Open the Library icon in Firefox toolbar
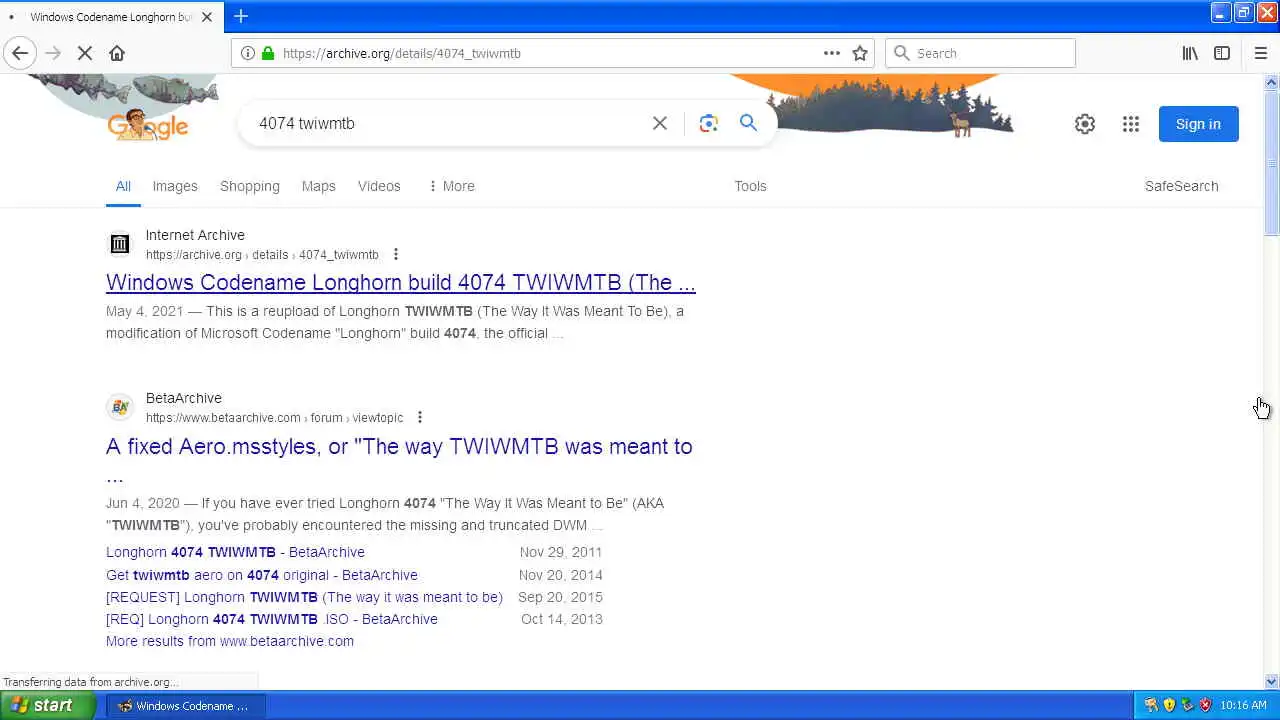1280x720 pixels. (x=1190, y=53)
